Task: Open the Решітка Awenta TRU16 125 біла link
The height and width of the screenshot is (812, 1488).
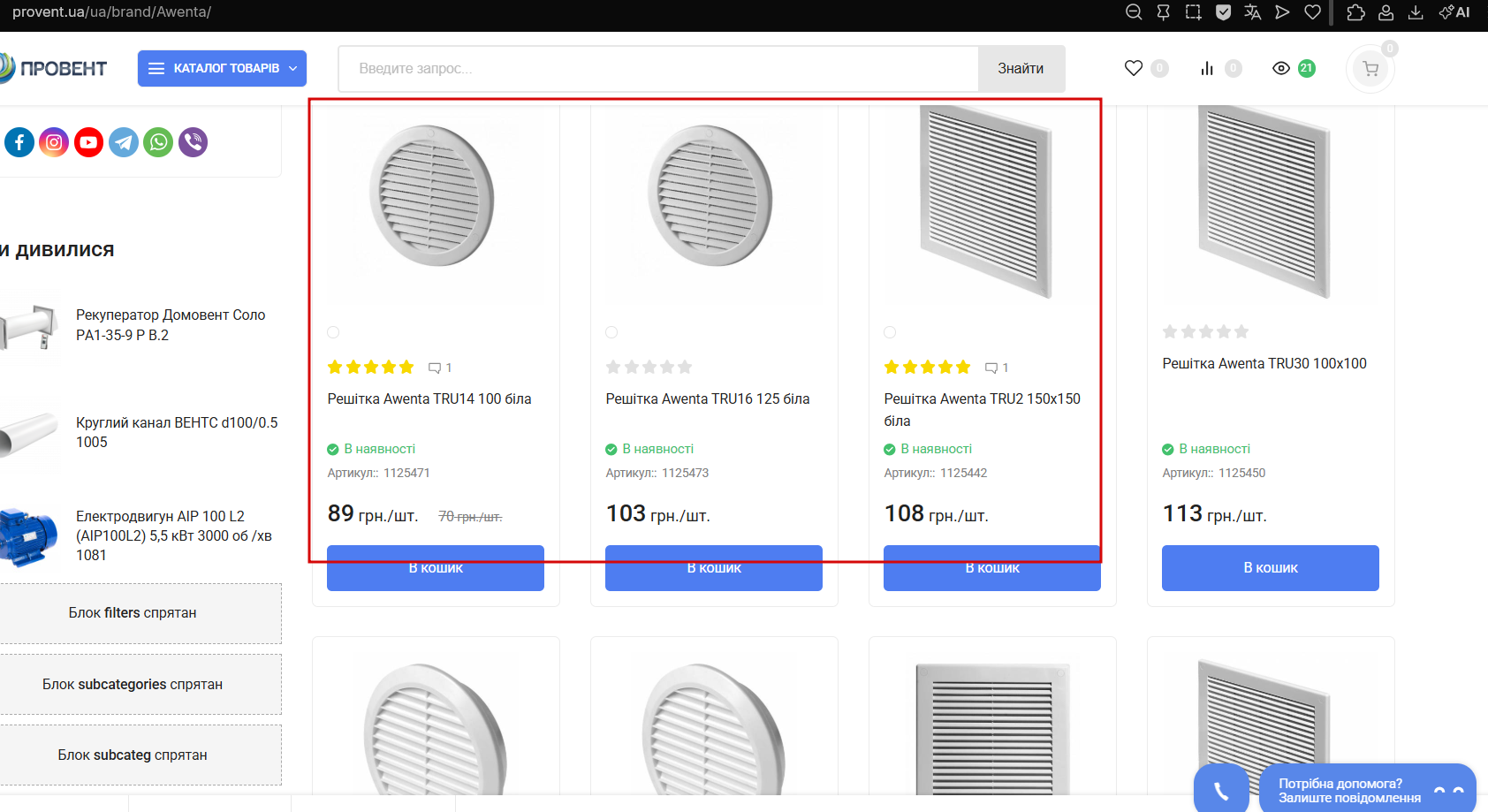Action: (x=707, y=398)
